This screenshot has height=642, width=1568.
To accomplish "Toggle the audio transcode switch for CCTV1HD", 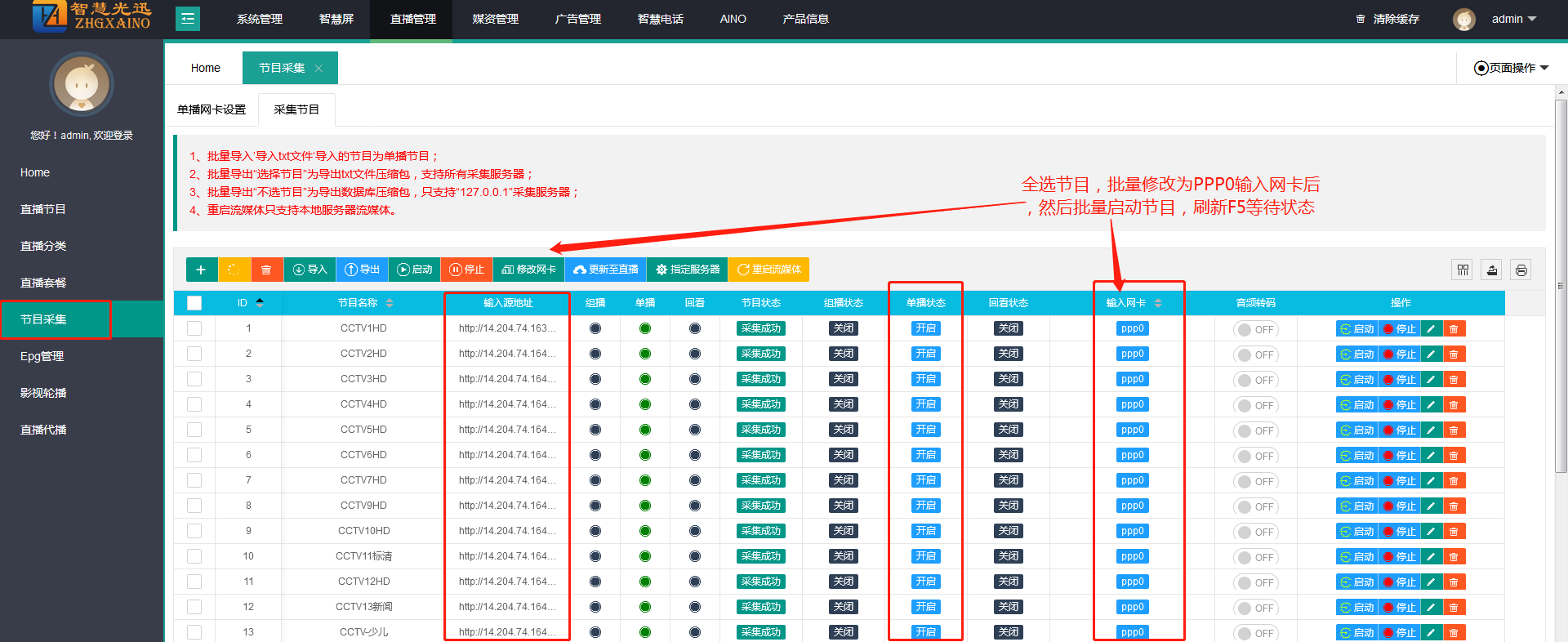I will [1255, 330].
